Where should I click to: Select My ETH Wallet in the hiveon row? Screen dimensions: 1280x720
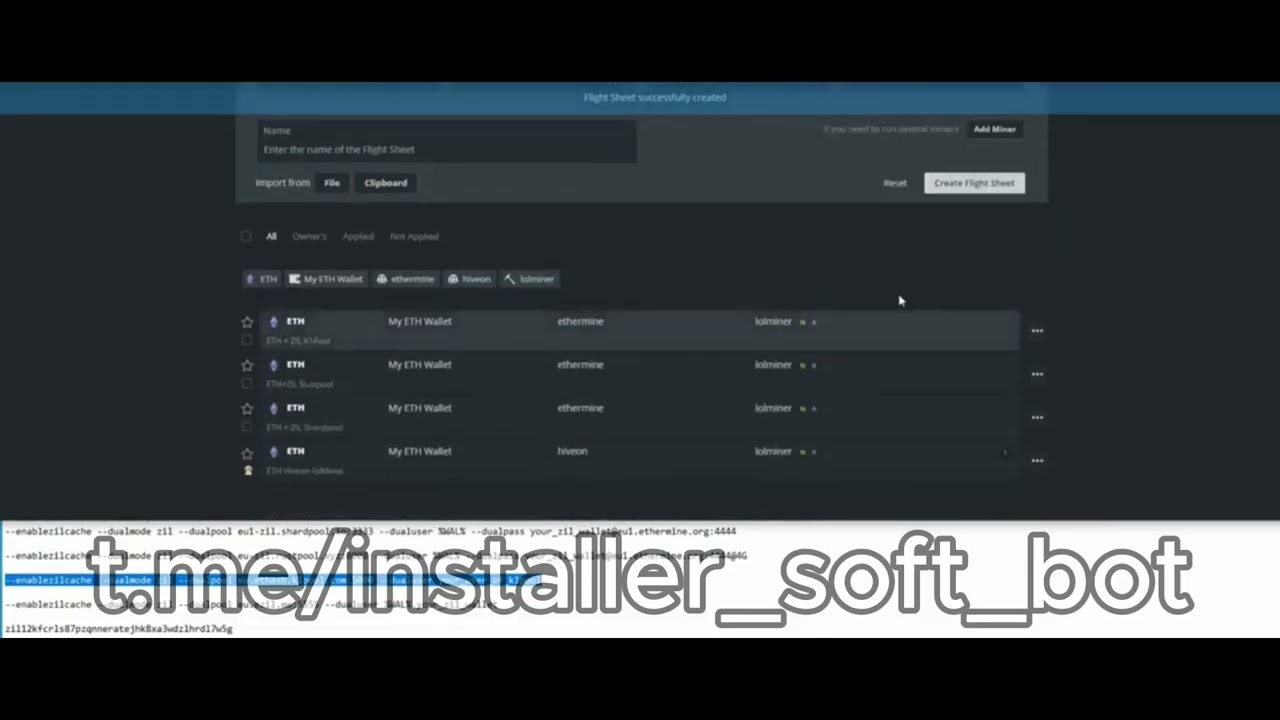pos(420,451)
